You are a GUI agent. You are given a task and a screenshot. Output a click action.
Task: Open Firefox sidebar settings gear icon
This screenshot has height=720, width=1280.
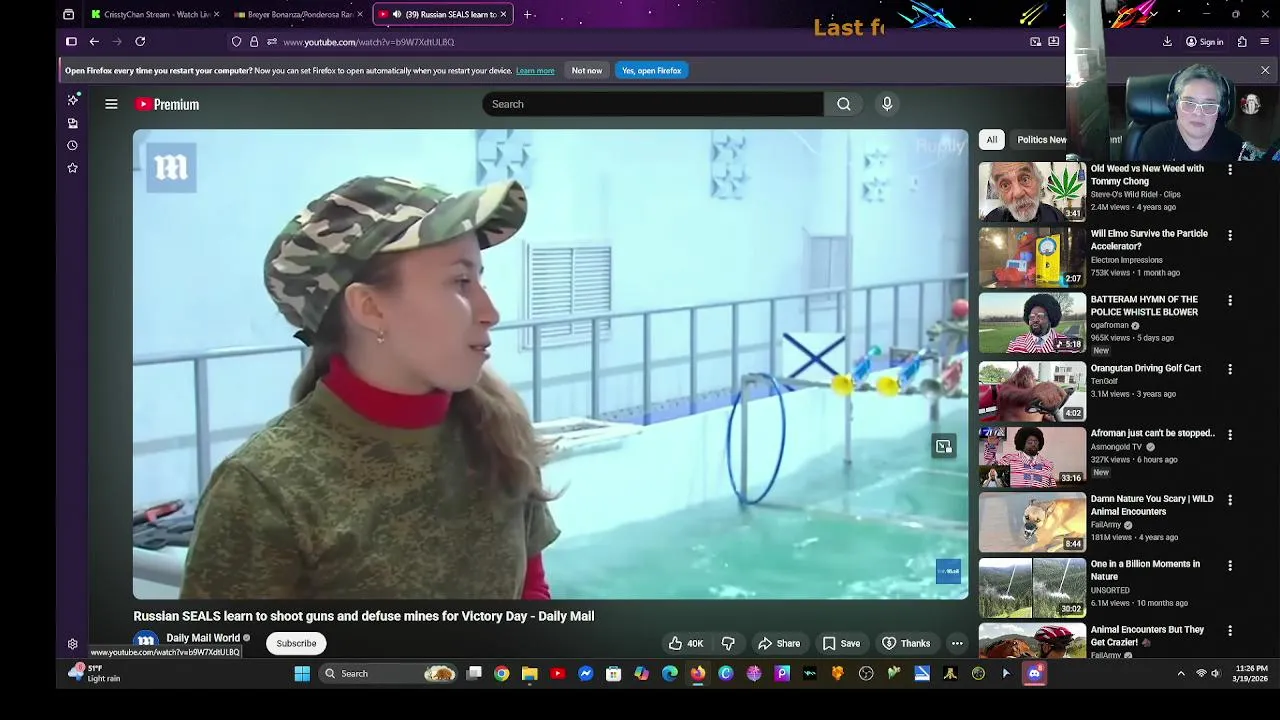pyautogui.click(x=72, y=645)
